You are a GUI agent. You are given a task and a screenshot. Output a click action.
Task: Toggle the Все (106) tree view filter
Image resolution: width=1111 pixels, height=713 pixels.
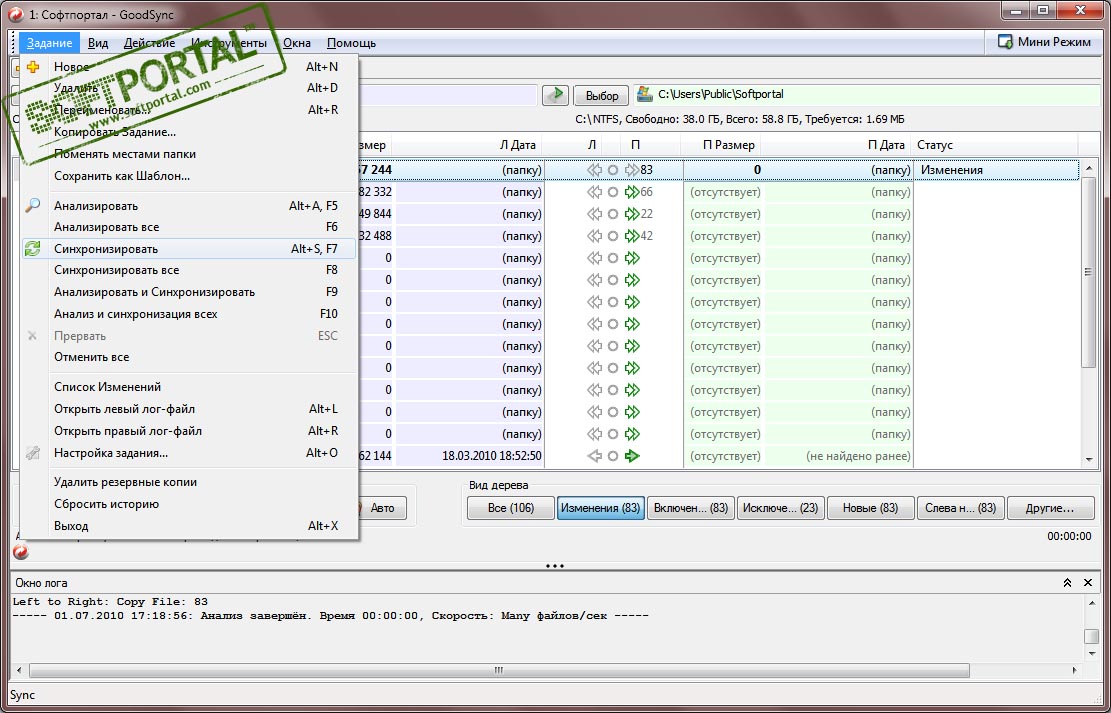pyautogui.click(x=510, y=508)
